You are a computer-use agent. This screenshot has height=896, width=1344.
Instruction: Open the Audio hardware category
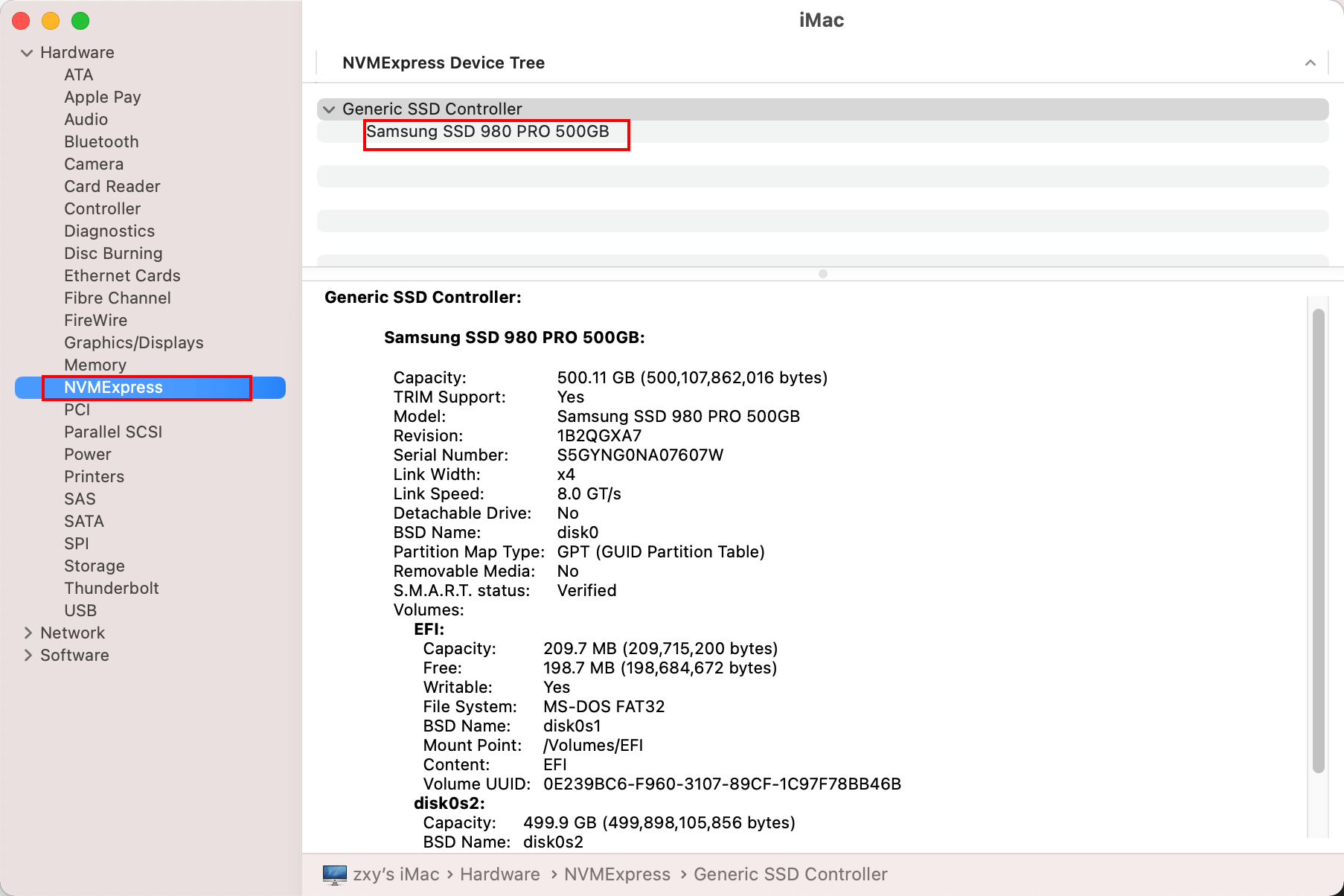point(86,119)
